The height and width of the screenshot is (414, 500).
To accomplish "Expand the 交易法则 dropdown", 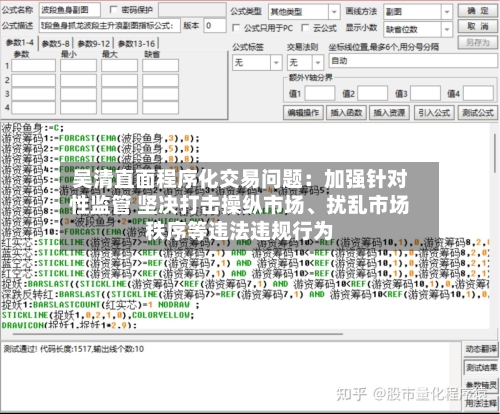I will click(318, 62).
